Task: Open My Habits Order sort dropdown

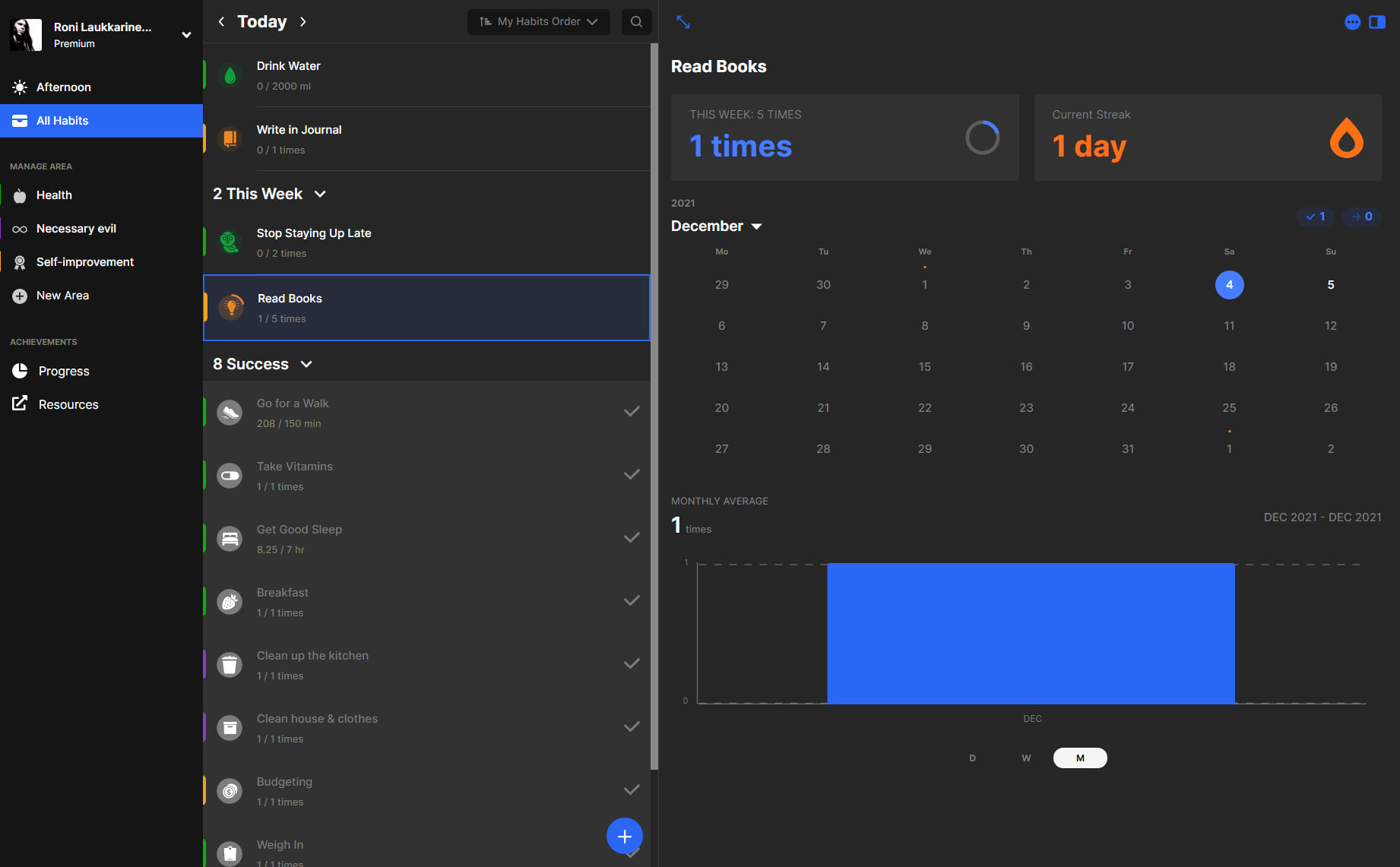Action: coord(538,21)
